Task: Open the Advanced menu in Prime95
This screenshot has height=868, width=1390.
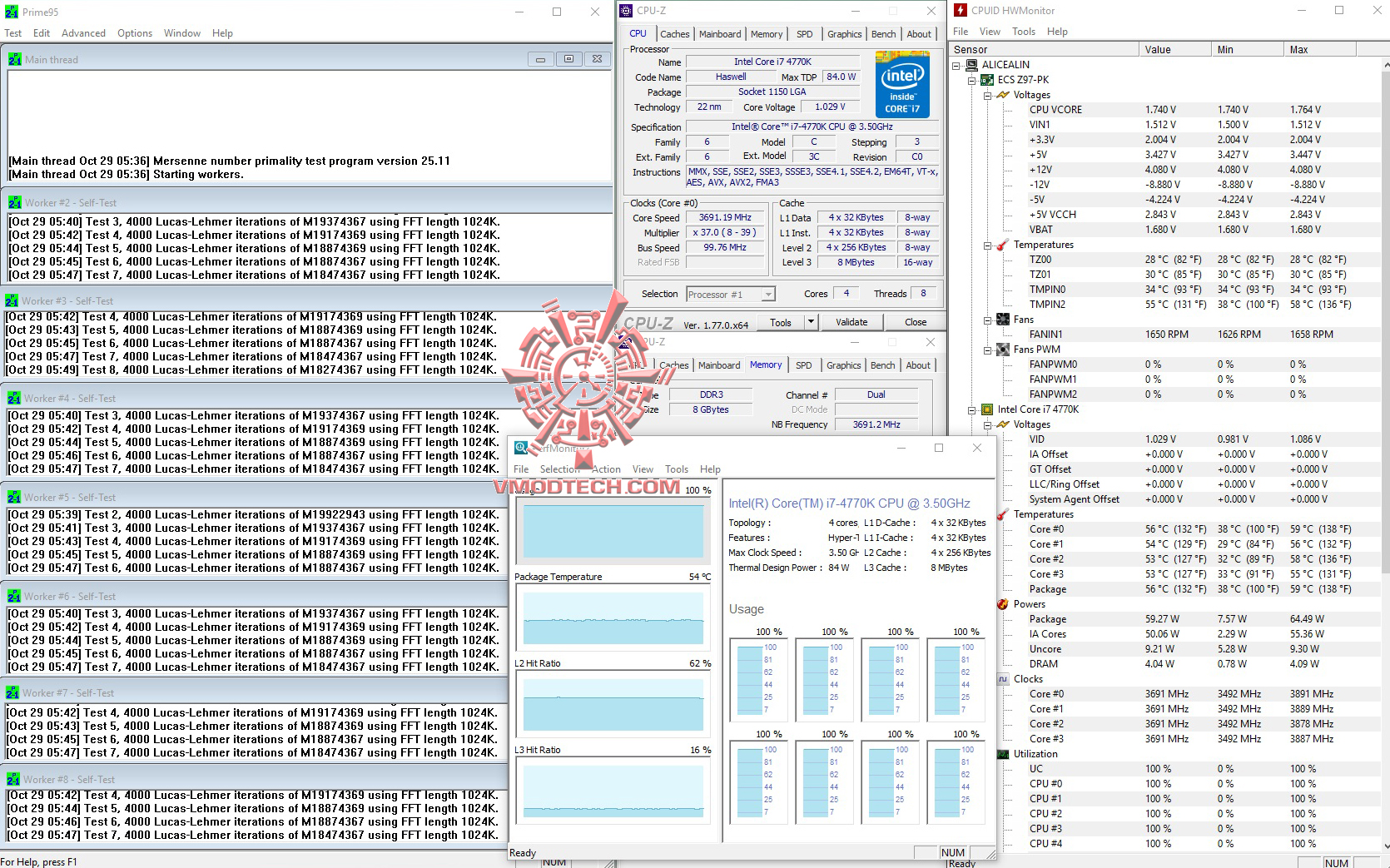Action: click(x=83, y=32)
